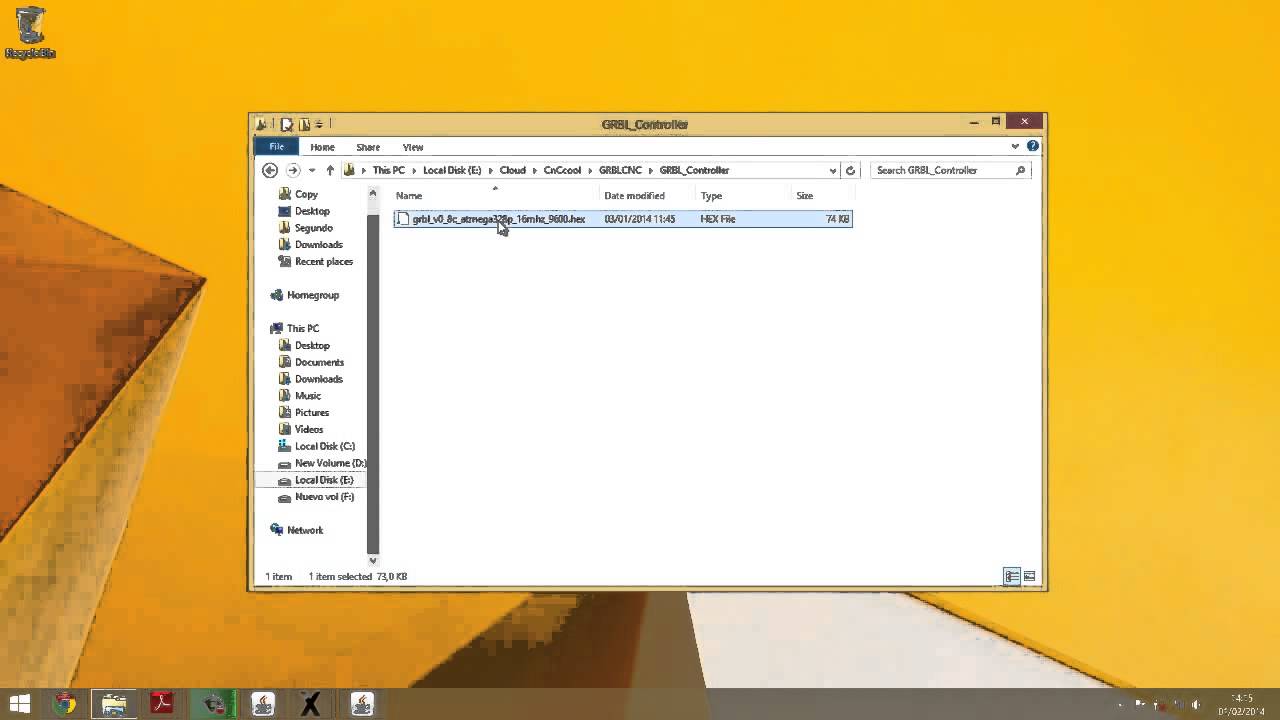Click navigation pane scrollbar down arrow

click(x=373, y=560)
